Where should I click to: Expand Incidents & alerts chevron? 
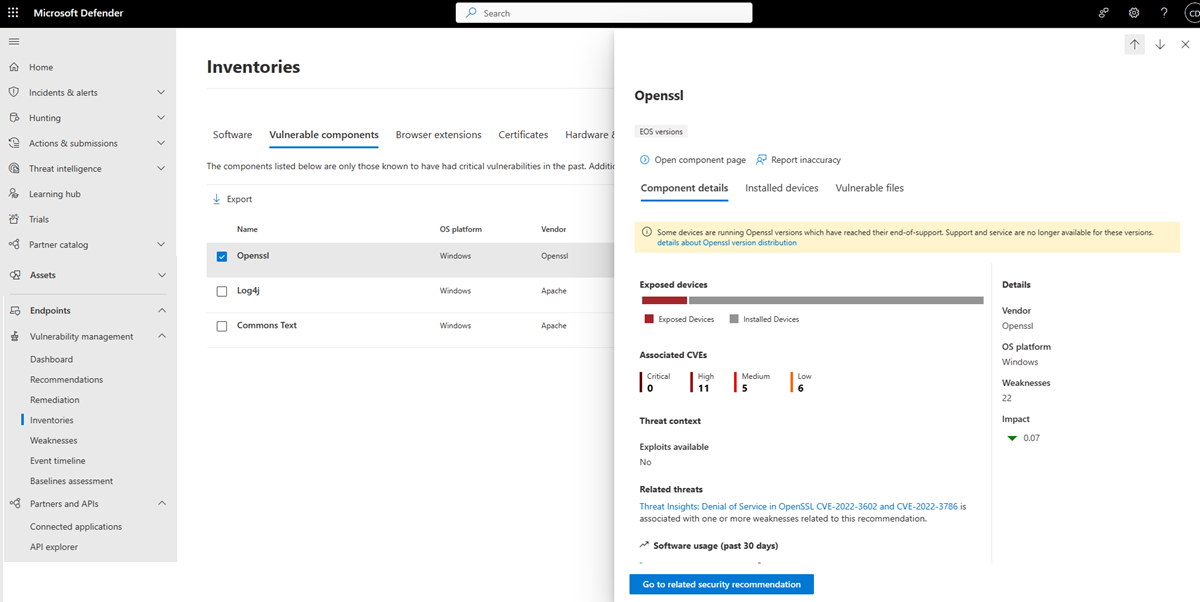162,92
